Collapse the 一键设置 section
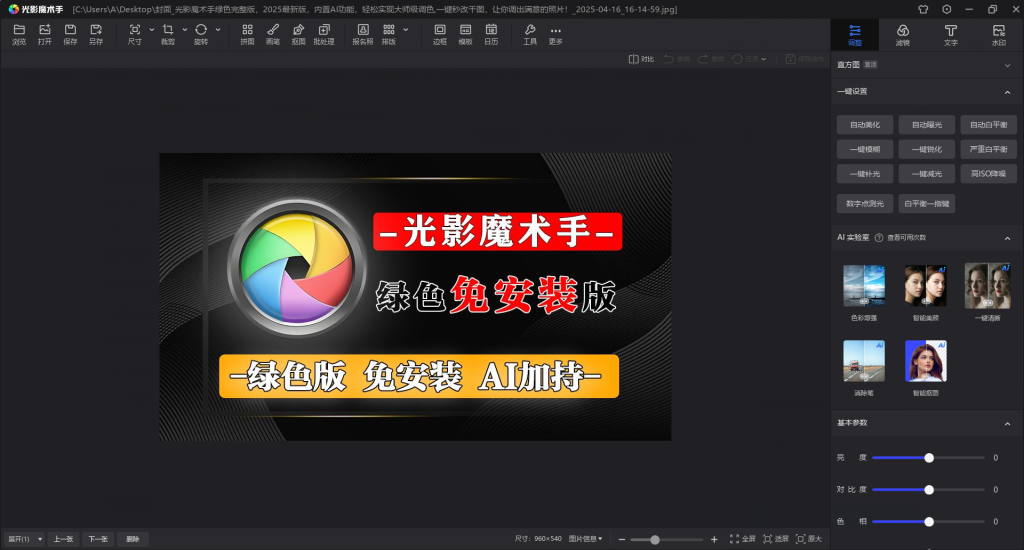The image size is (1024, 550). pos(1007,92)
